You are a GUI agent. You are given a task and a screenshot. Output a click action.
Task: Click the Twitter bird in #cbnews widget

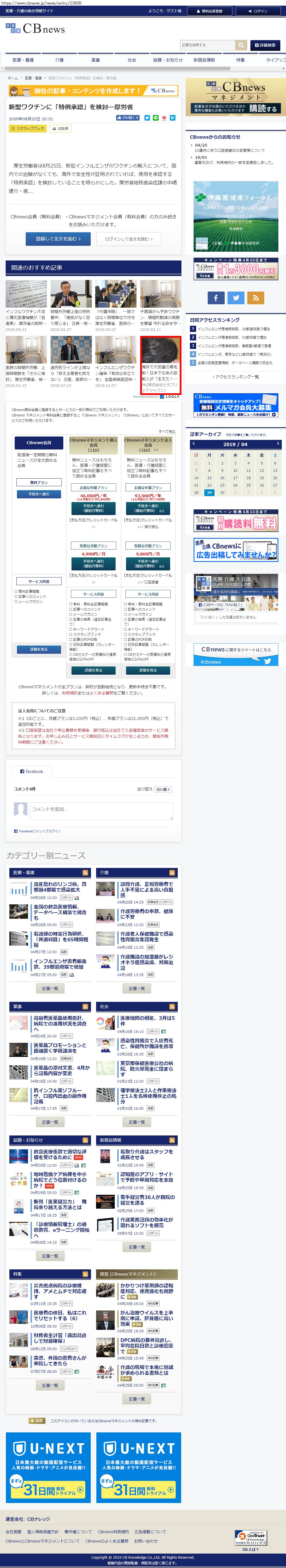pos(267,661)
